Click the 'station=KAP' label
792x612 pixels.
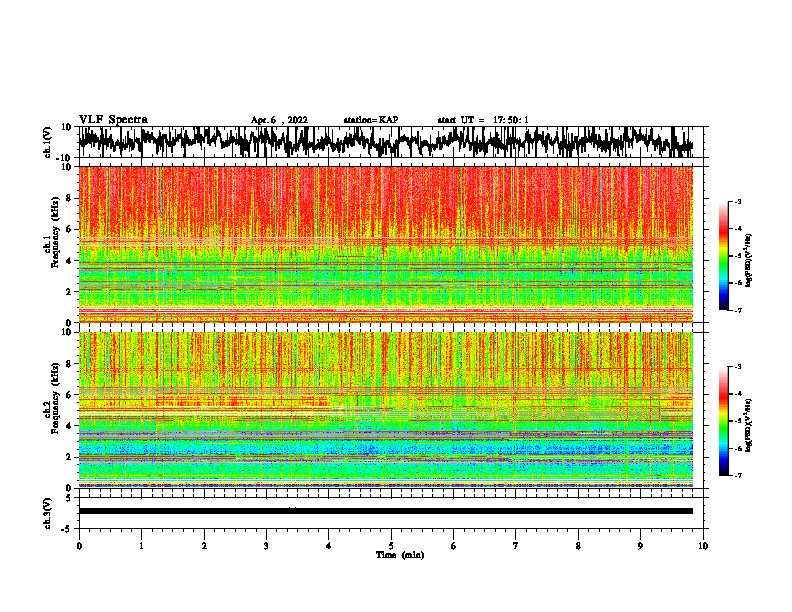tap(371, 120)
